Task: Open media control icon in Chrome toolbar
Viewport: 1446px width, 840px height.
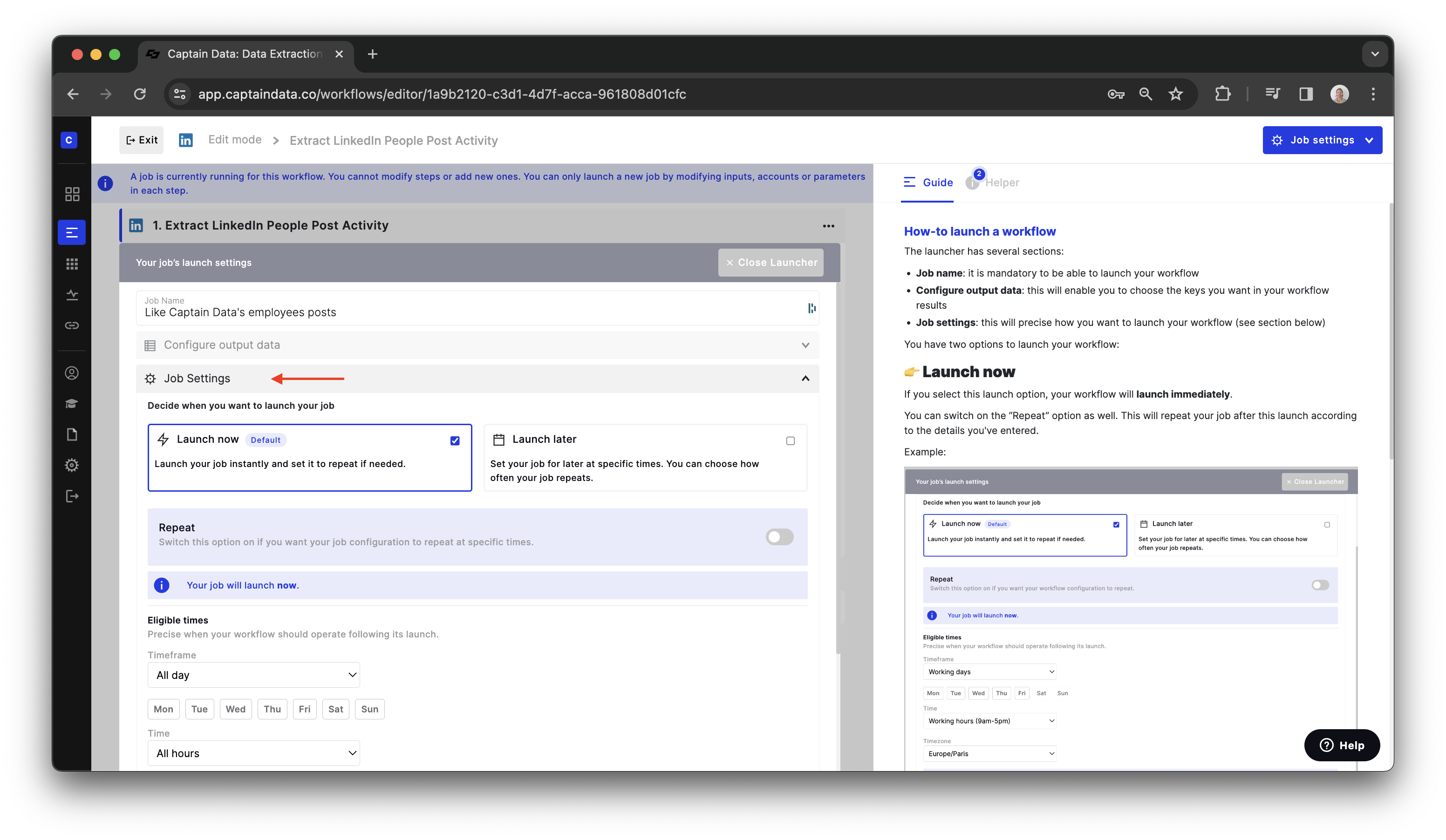Action: click(1273, 94)
